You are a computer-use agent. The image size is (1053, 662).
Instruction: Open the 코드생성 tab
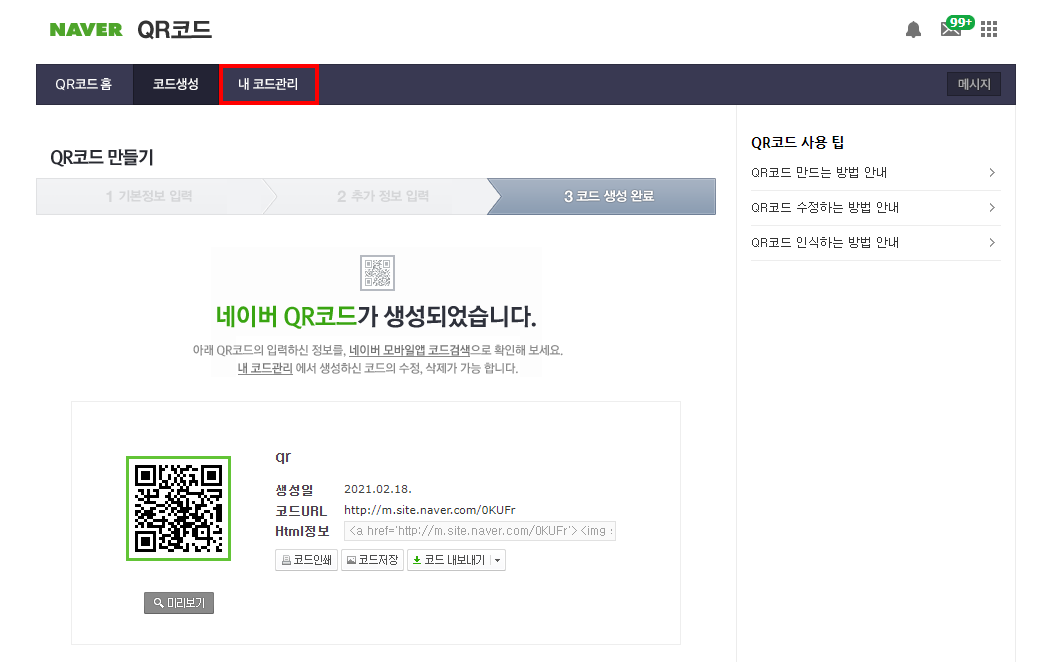coord(175,85)
